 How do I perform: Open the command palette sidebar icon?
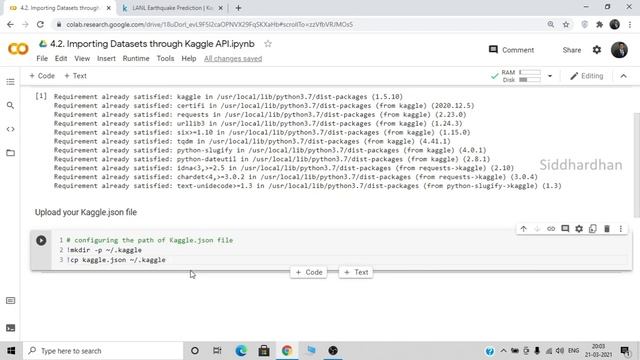tap(11, 301)
